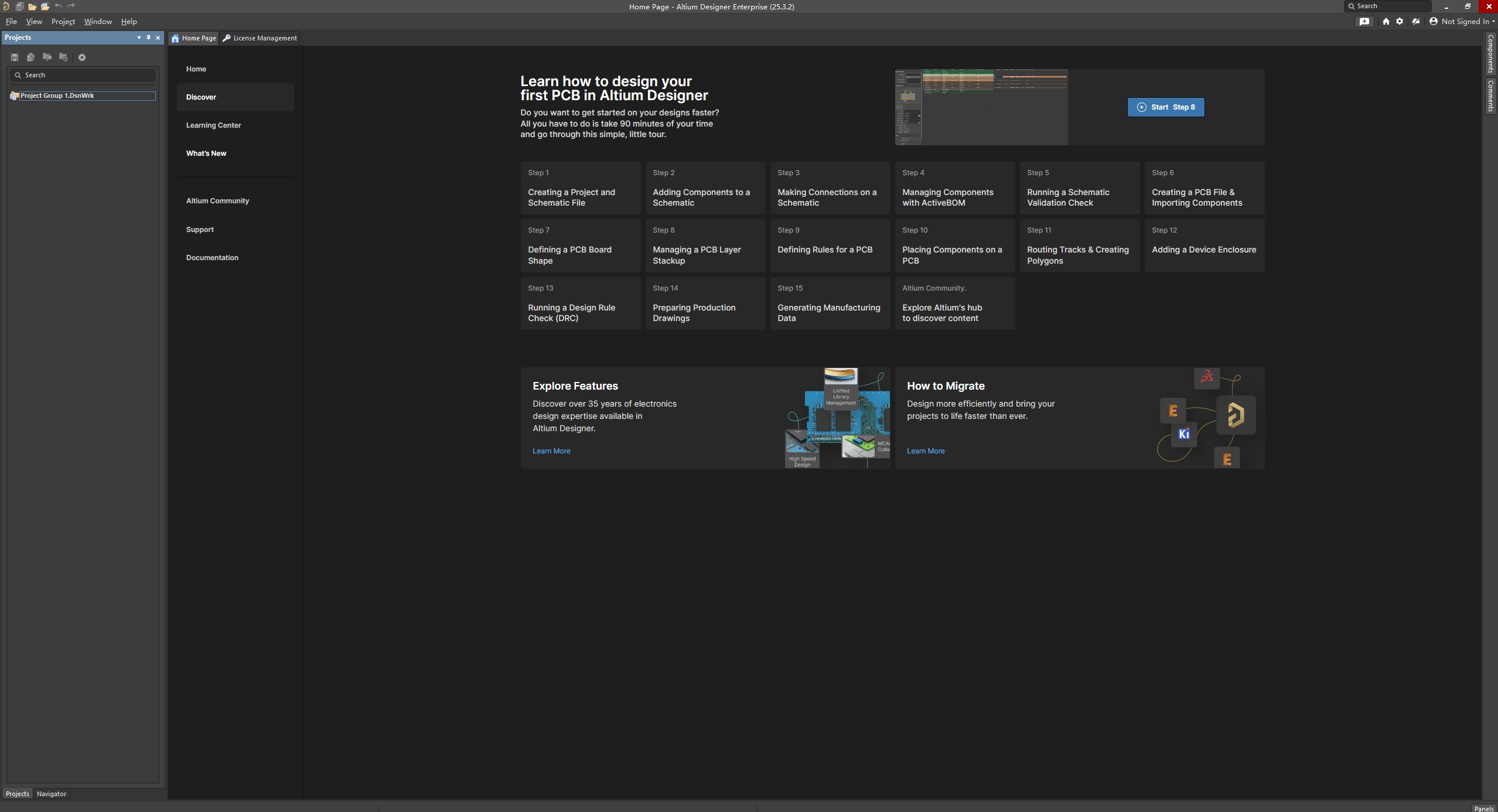Screen dimensions: 1498x812
Task: Open the preferences gear in top-right toolbar
Action: [1400, 22]
